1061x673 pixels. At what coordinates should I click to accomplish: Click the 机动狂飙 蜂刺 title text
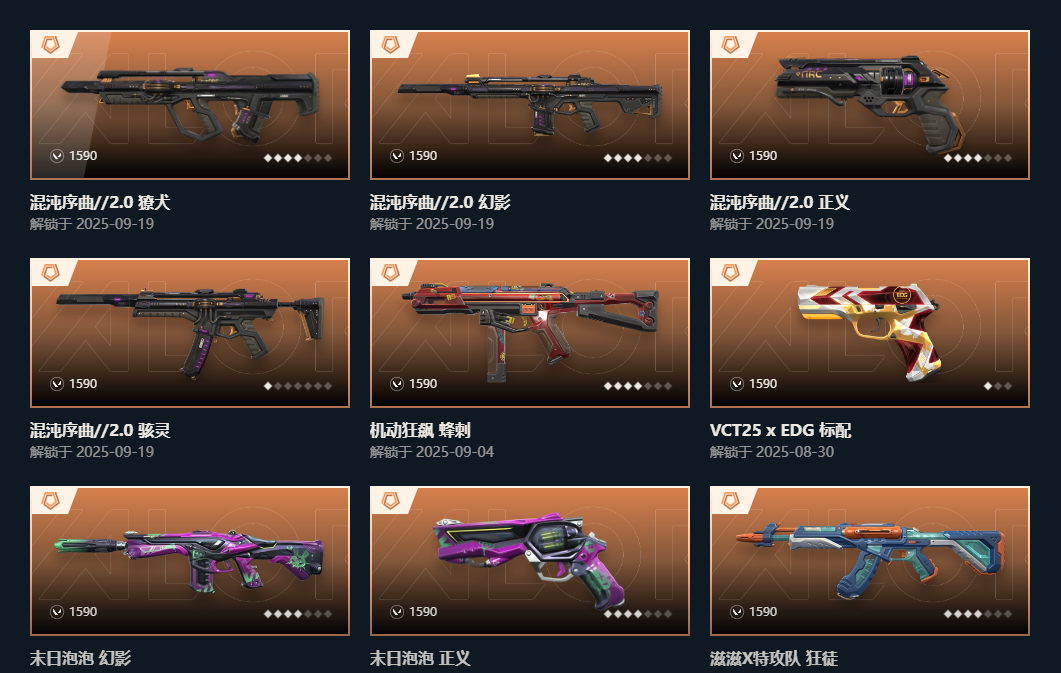420,430
